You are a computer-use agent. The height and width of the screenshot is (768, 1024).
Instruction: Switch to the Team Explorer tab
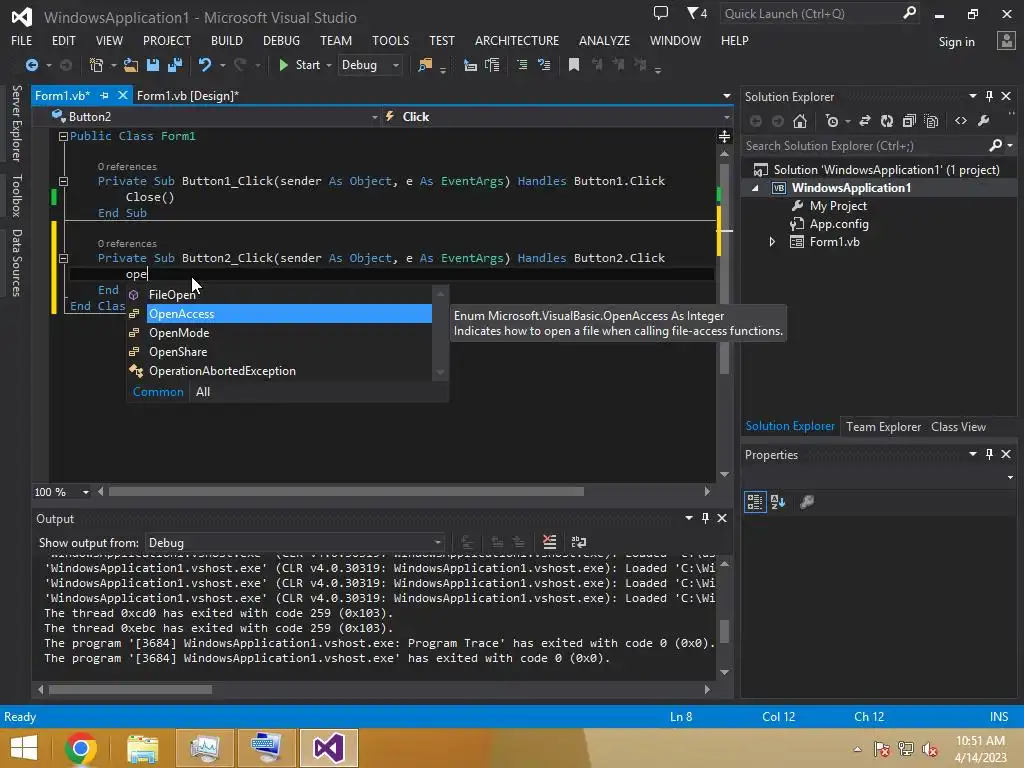(884, 426)
